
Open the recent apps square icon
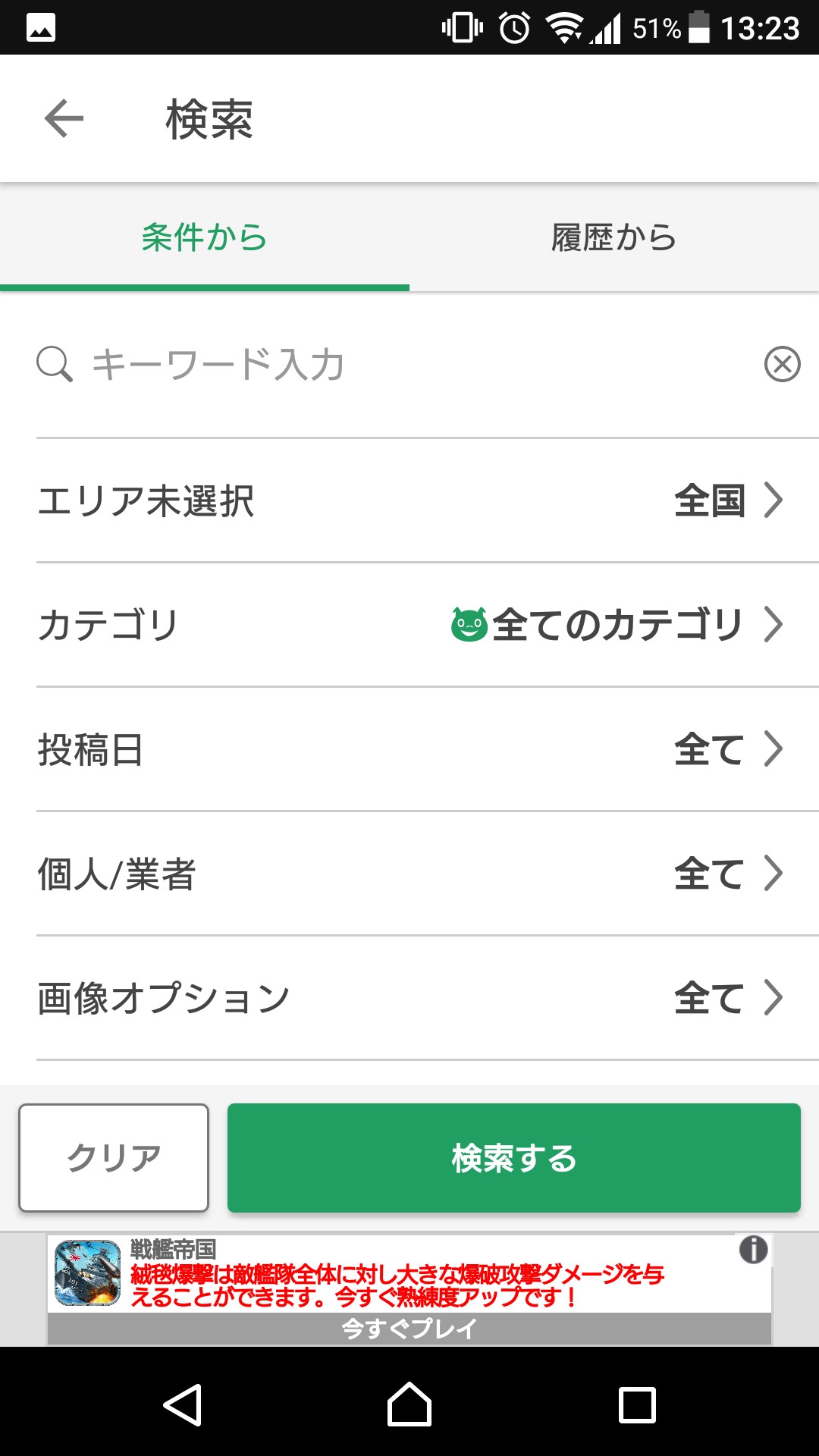tap(637, 1404)
